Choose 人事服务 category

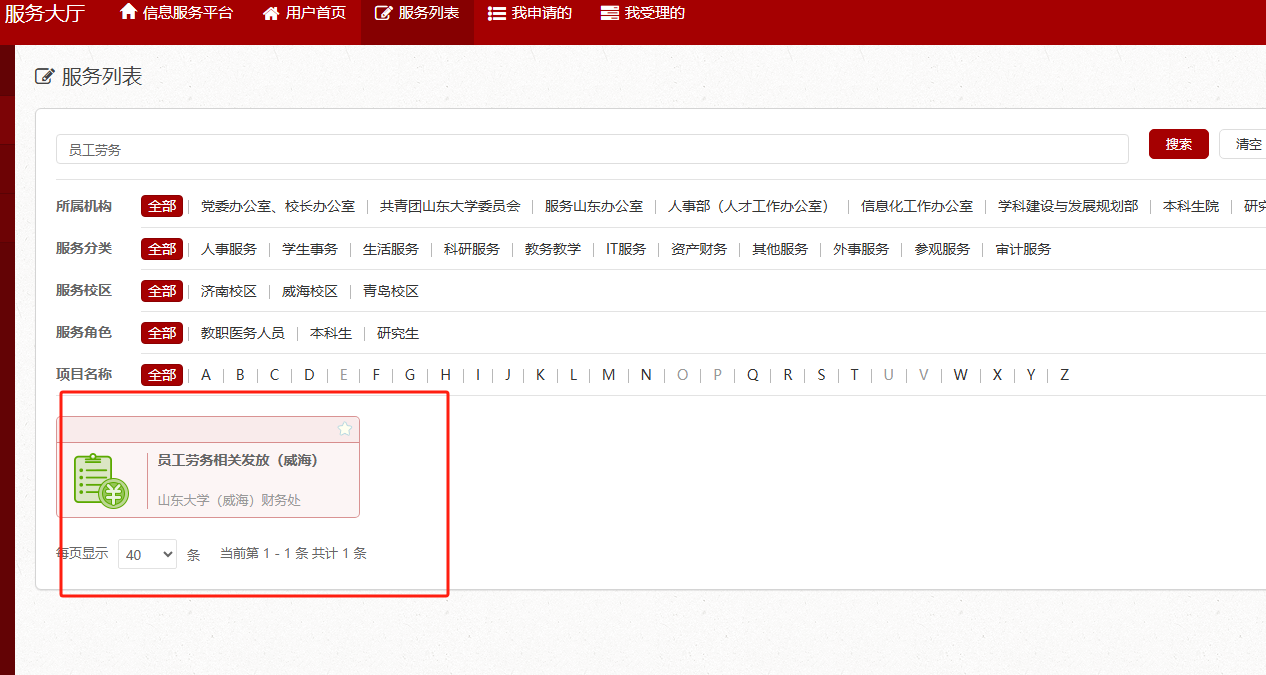point(229,249)
